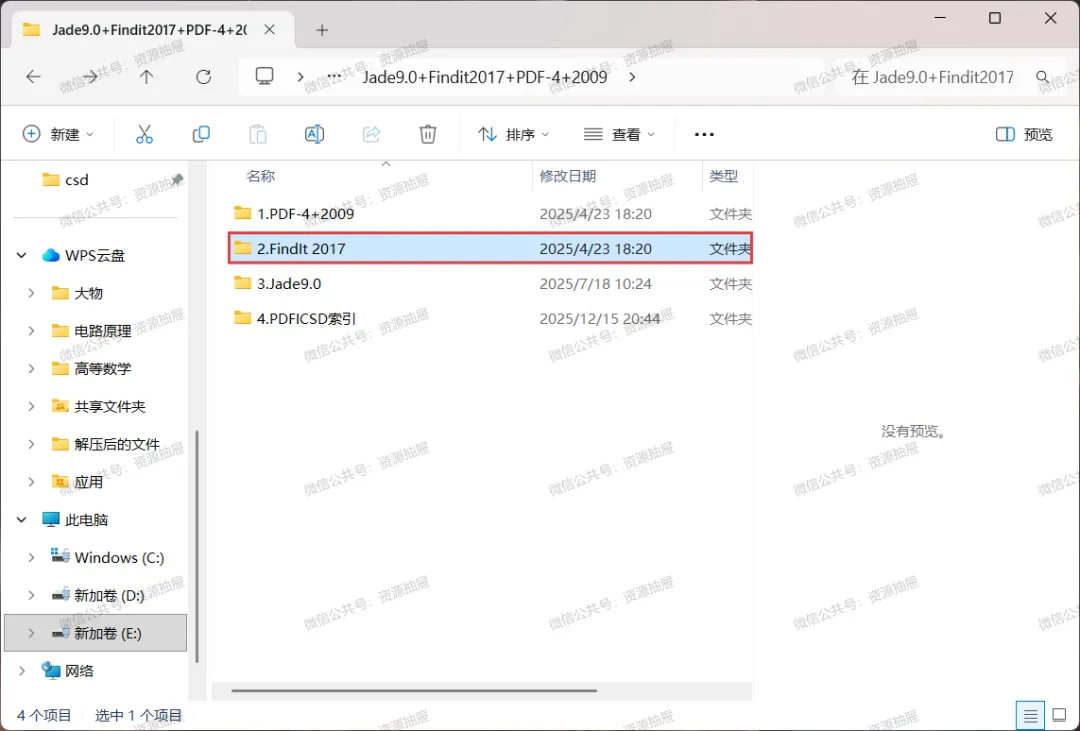Image resolution: width=1080 pixels, height=731 pixels.
Task: Select 共享文件夹 in navigation pane
Action: click(x=99, y=406)
